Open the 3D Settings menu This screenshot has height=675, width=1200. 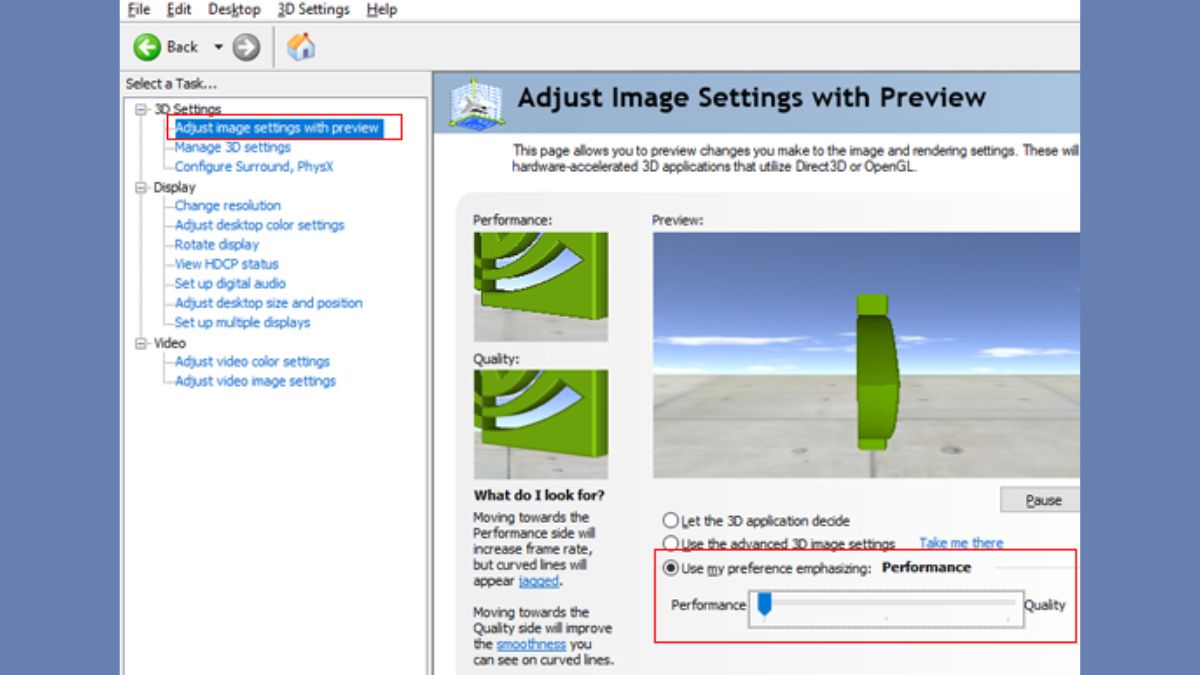click(x=314, y=9)
